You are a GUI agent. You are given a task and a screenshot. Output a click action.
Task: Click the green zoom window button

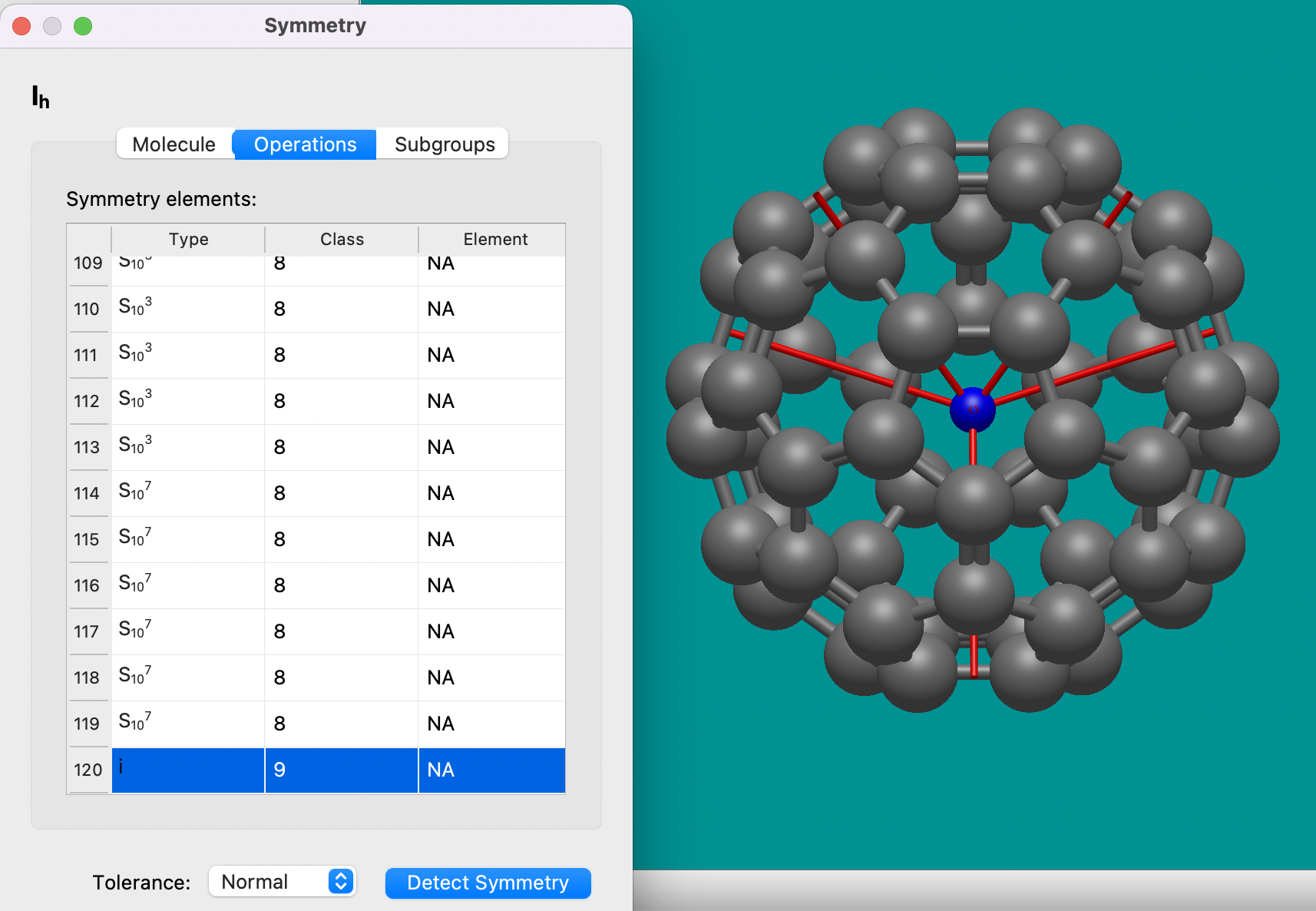(83, 25)
